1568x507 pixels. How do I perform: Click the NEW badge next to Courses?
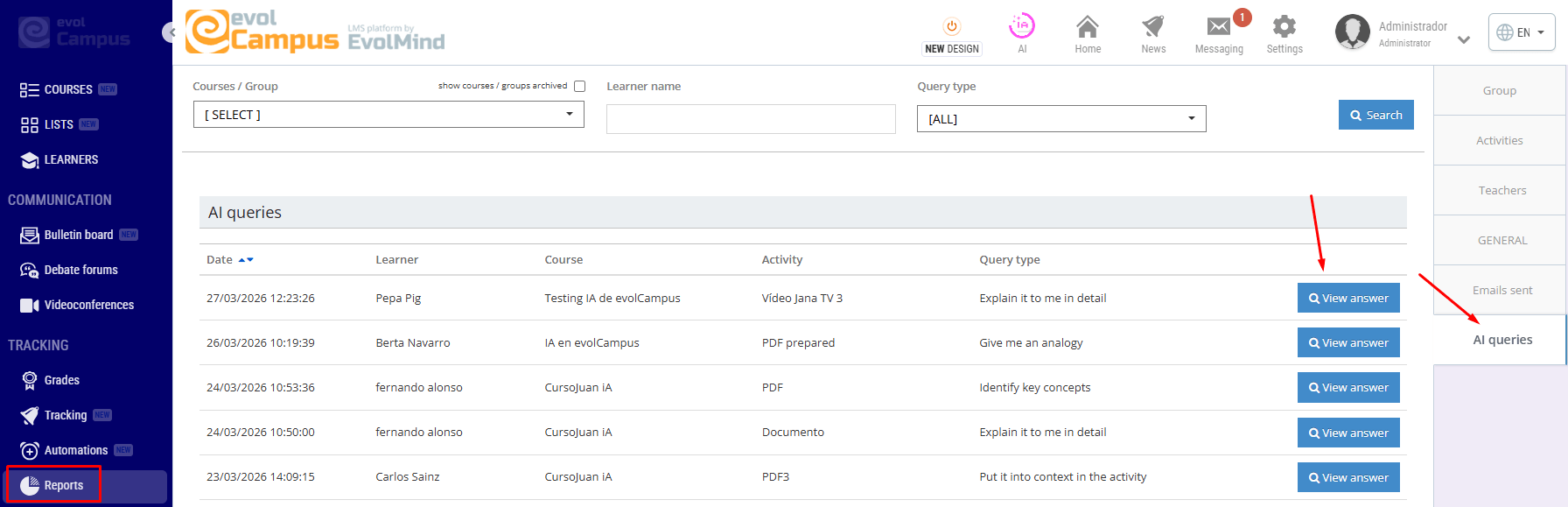point(108,89)
